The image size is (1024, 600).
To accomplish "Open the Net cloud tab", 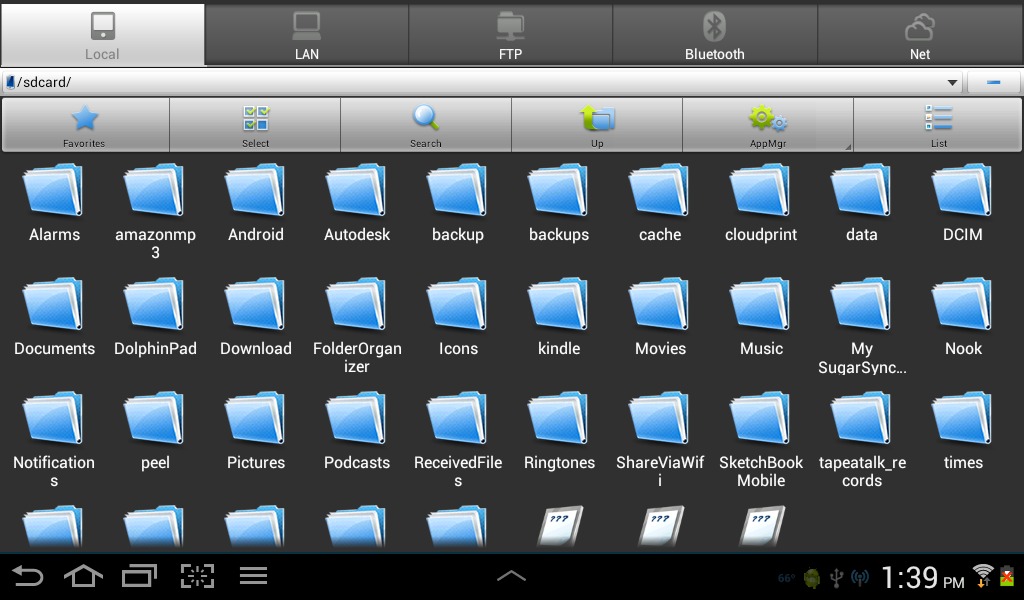I will pyautogui.click(x=920, y=35).
